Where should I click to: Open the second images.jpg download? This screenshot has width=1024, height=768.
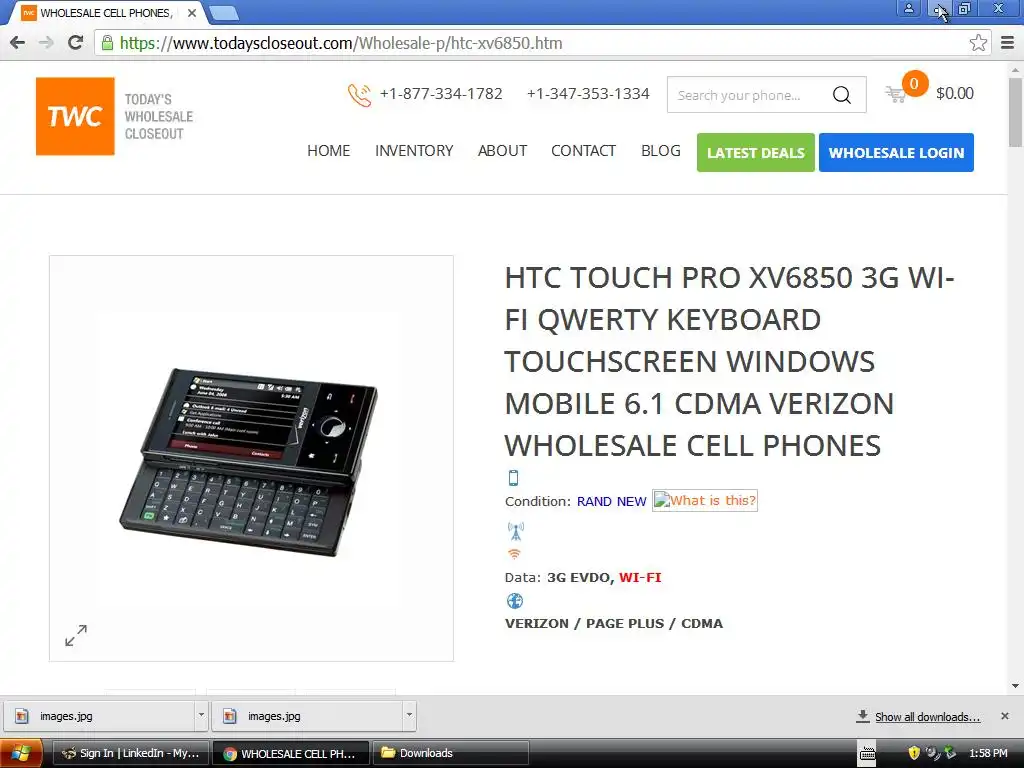308,716
